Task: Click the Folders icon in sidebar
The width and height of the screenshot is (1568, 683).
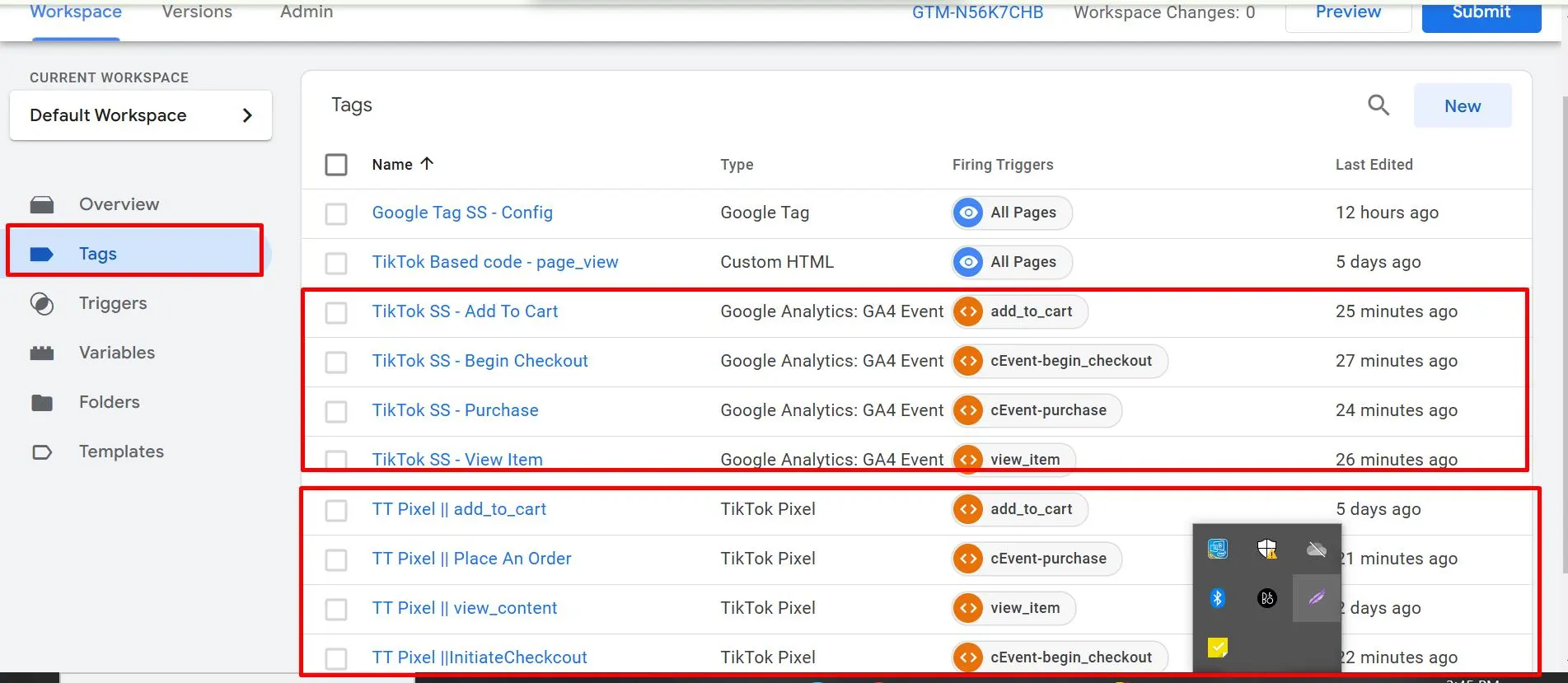Action: tap(42, 402)
